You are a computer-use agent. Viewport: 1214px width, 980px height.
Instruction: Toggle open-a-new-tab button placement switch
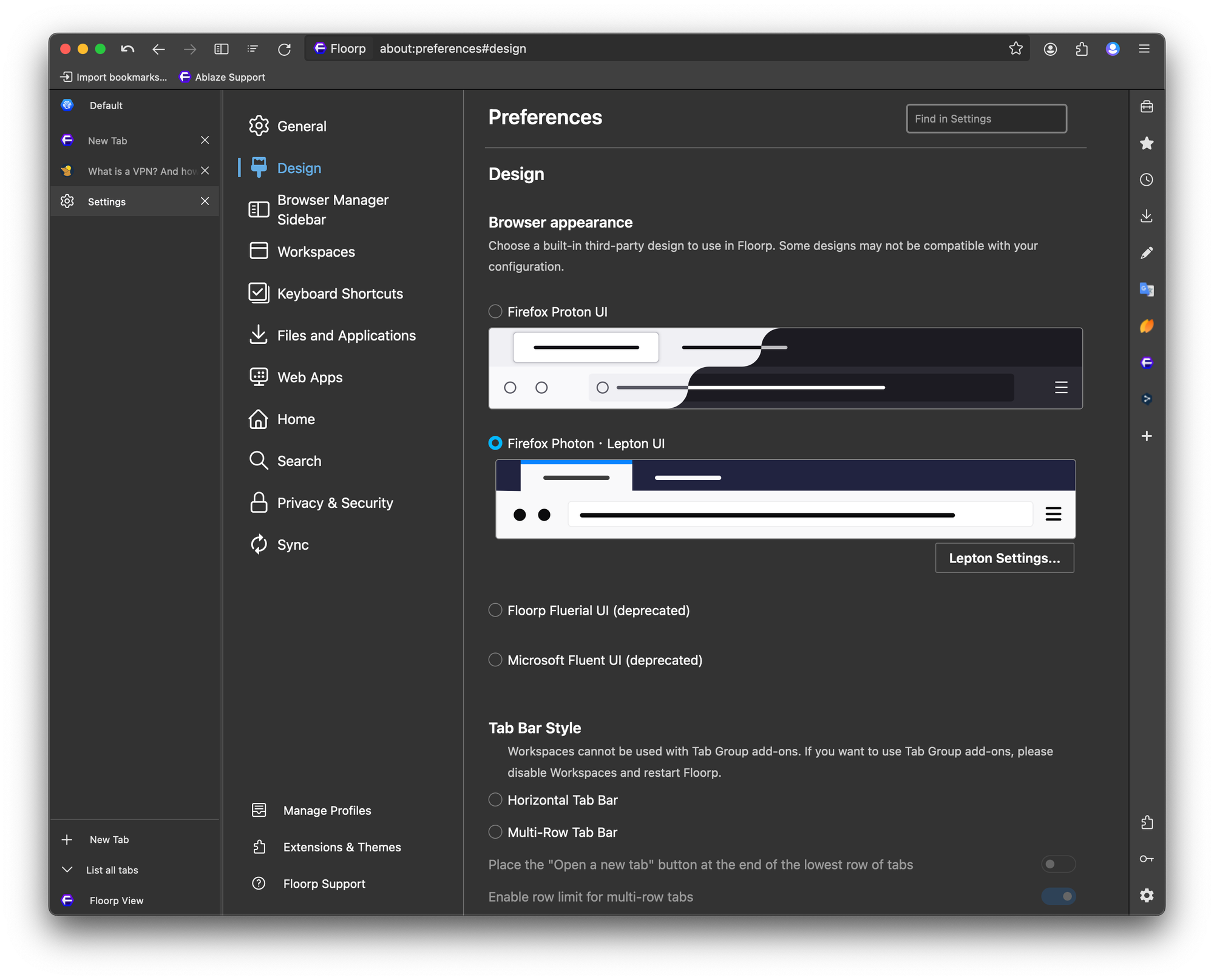(x=1058, y=864)
